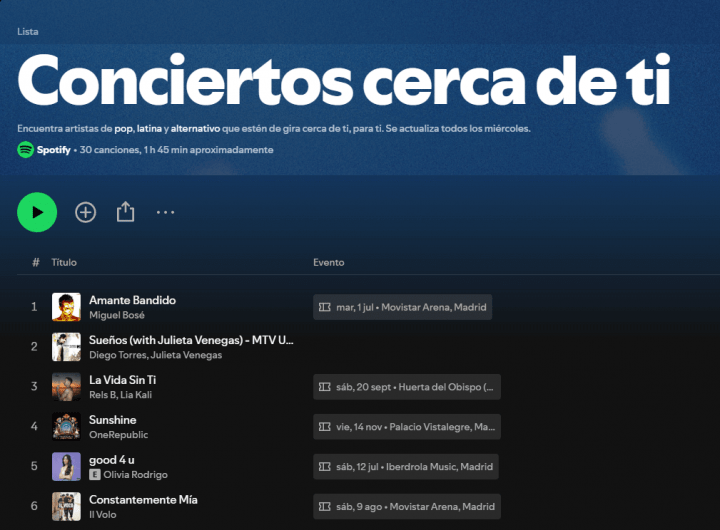This screenshot has width=720, height=530.
Task: Click song title Constantemente Mía
Action: pyautogui.click(x=143, y=500)
